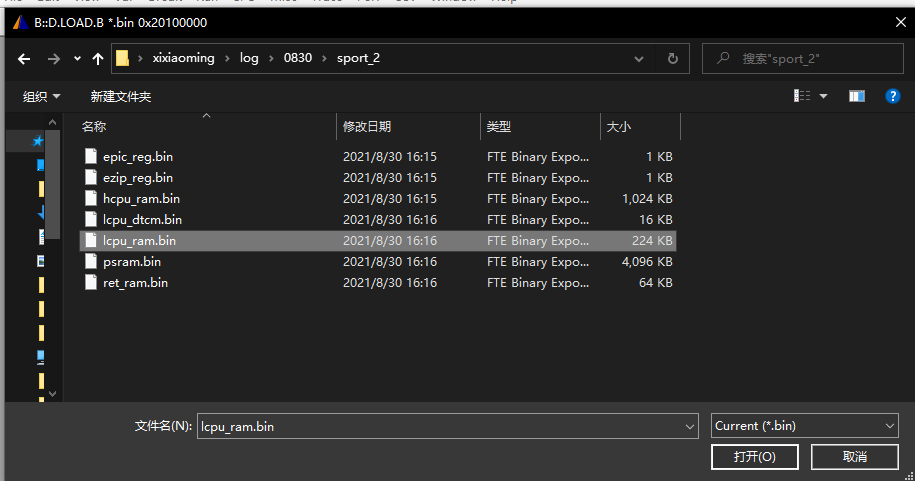Screen dimensions: 915x481
Task: Open the filename combo box dropdown arrow
Action: [x=689, y=426]
